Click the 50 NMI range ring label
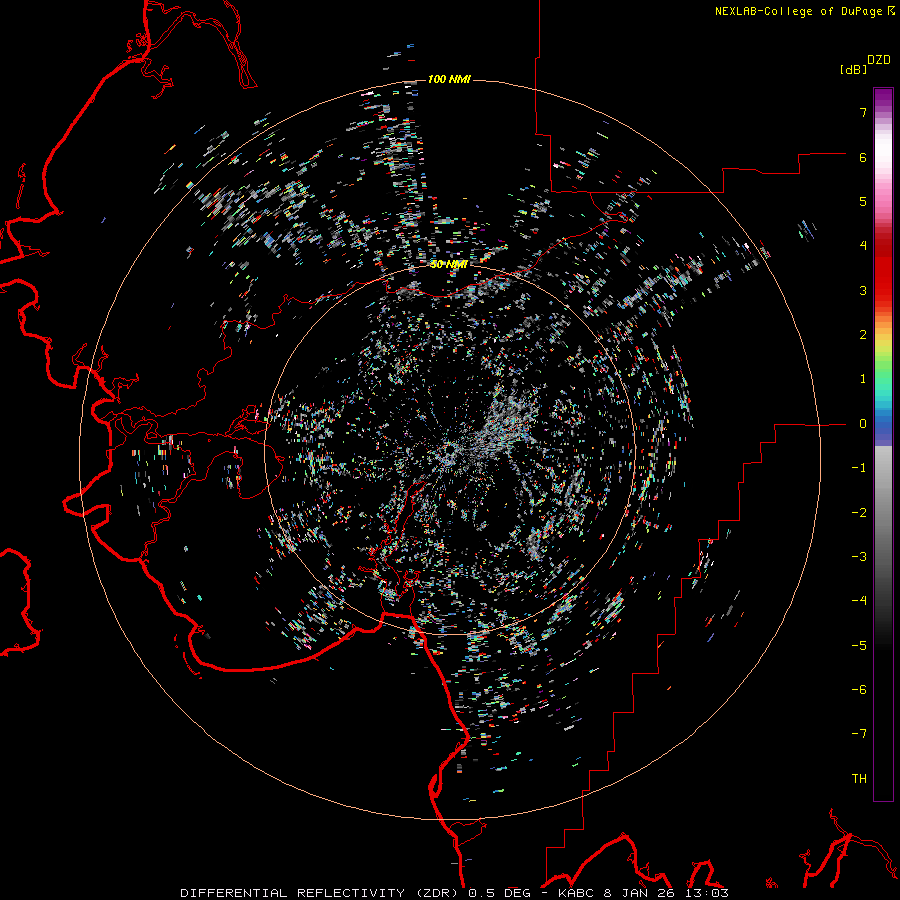Screen dimensions: 900x900 pos(449,265)
